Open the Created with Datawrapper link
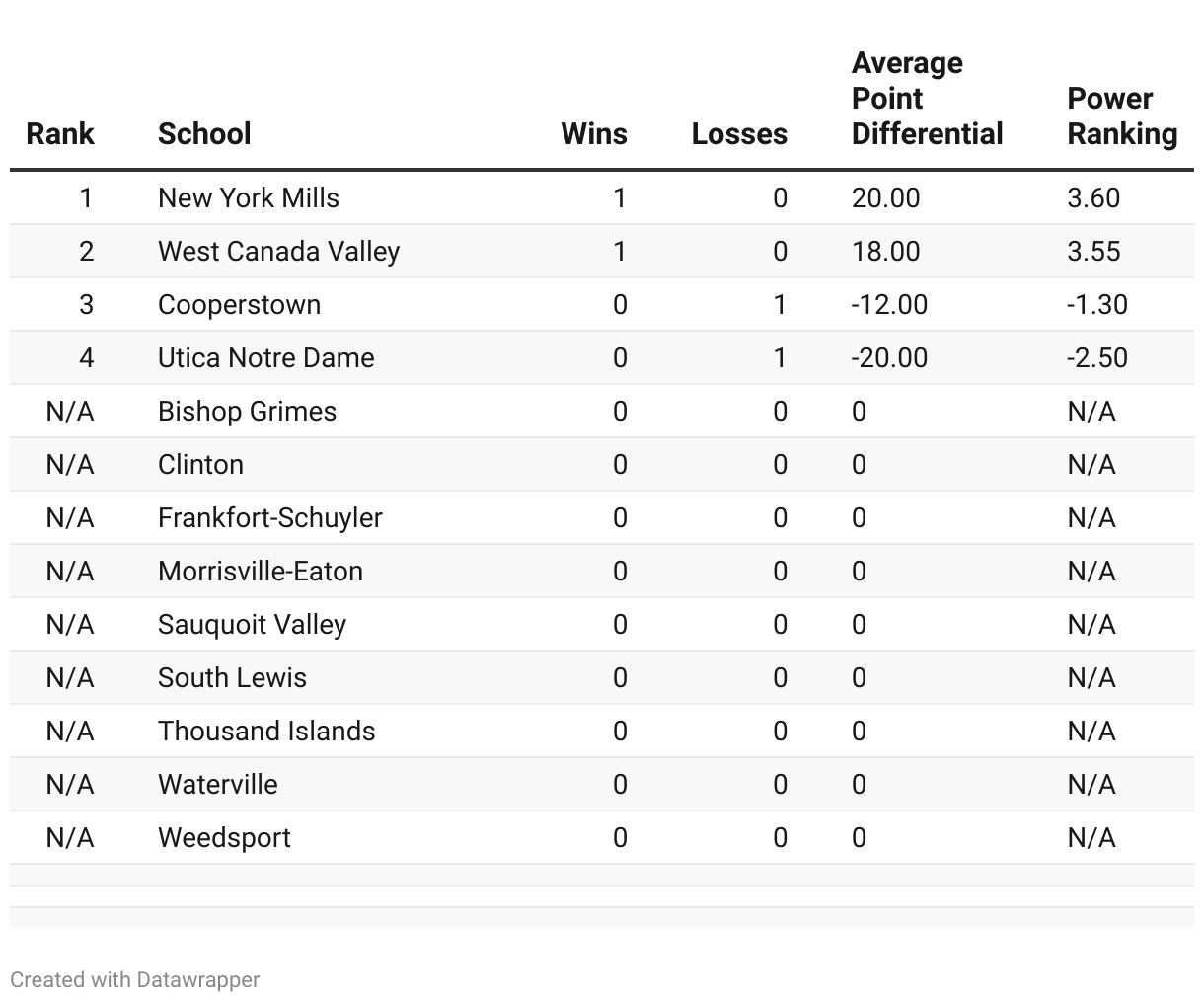Image resolution: width=1204 pixels, height=1003 pixels. click(135, 979)
